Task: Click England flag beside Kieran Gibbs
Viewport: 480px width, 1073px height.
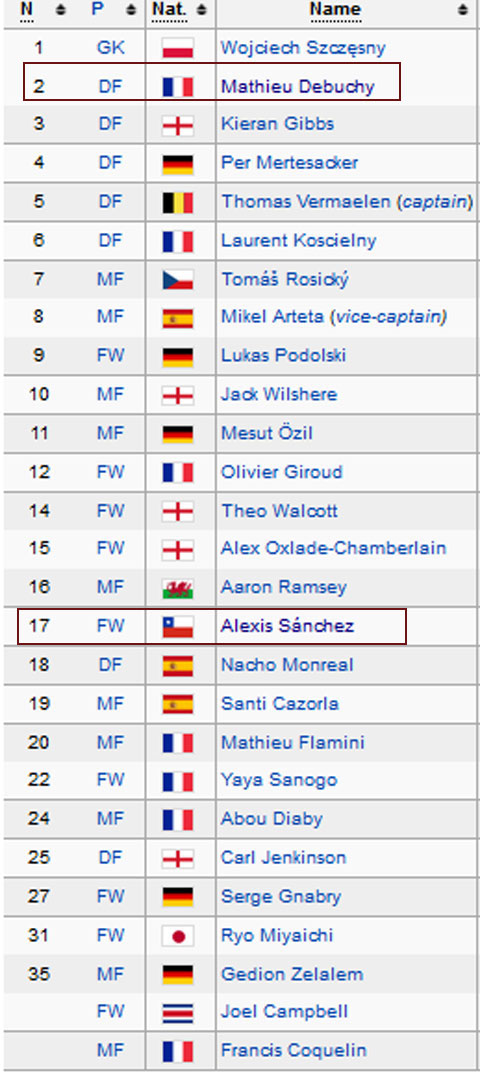Action: 178,126
